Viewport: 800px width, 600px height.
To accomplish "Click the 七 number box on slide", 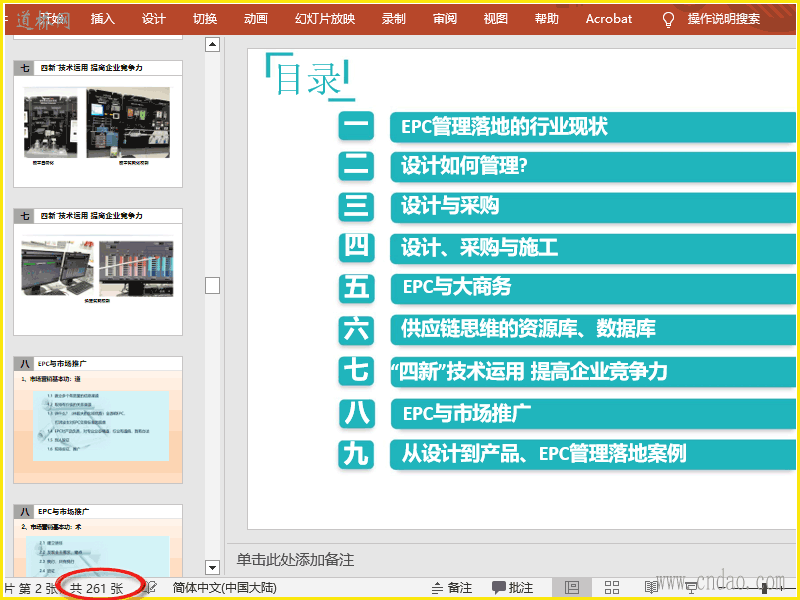I will 356,371.
